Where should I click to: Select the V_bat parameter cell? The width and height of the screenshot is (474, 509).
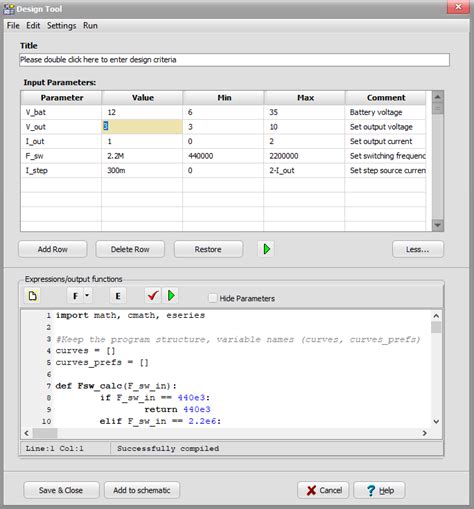[x=61, y=112]
